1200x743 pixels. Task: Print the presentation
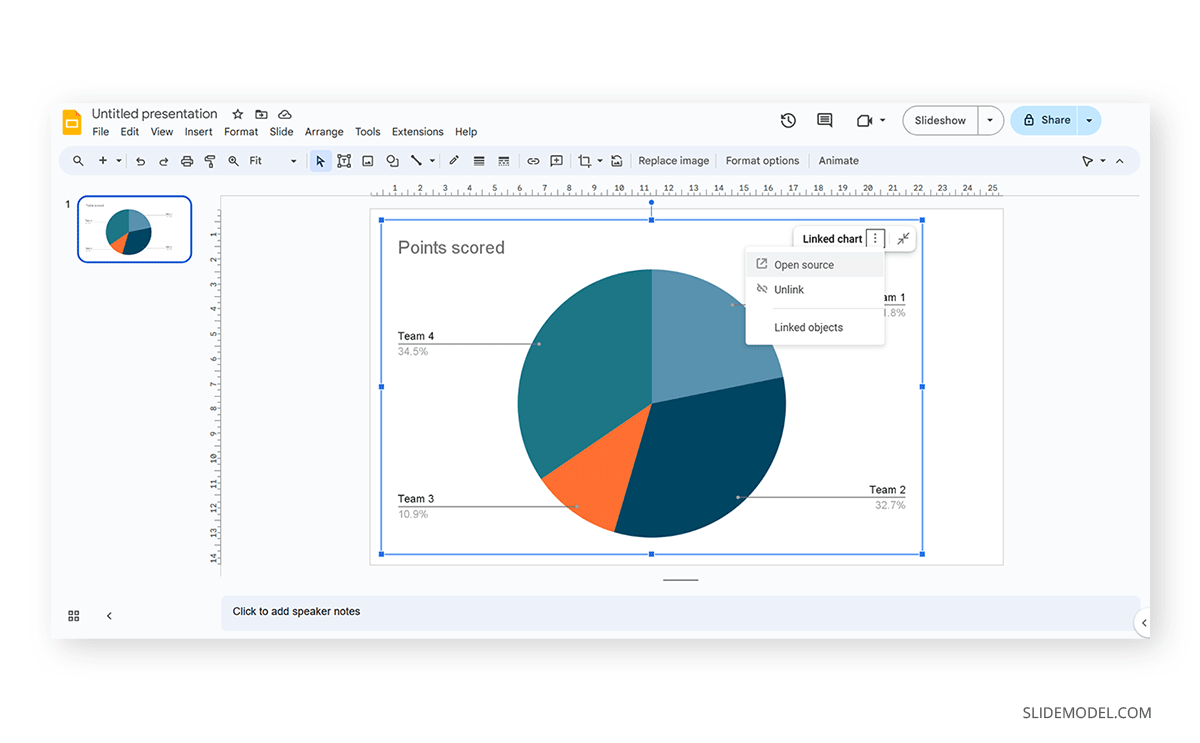click(x=187, y=161)
